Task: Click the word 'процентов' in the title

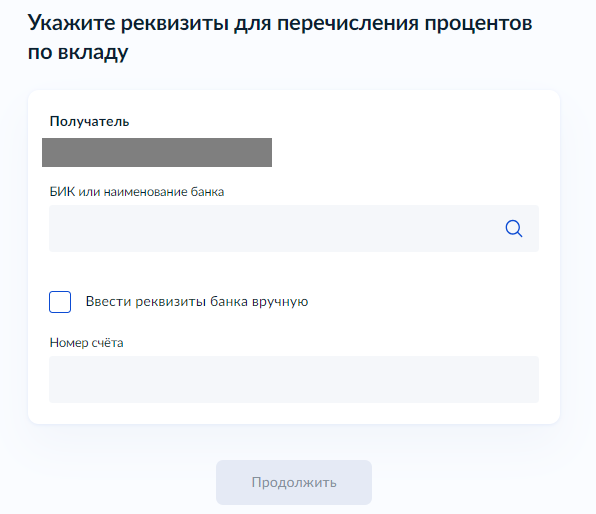Action: point(478,24)
